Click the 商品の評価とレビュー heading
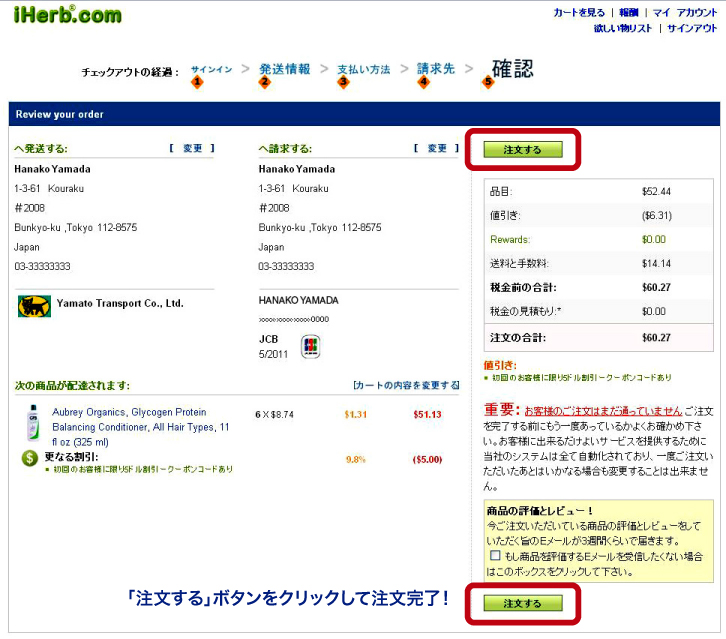 (540, 511)
